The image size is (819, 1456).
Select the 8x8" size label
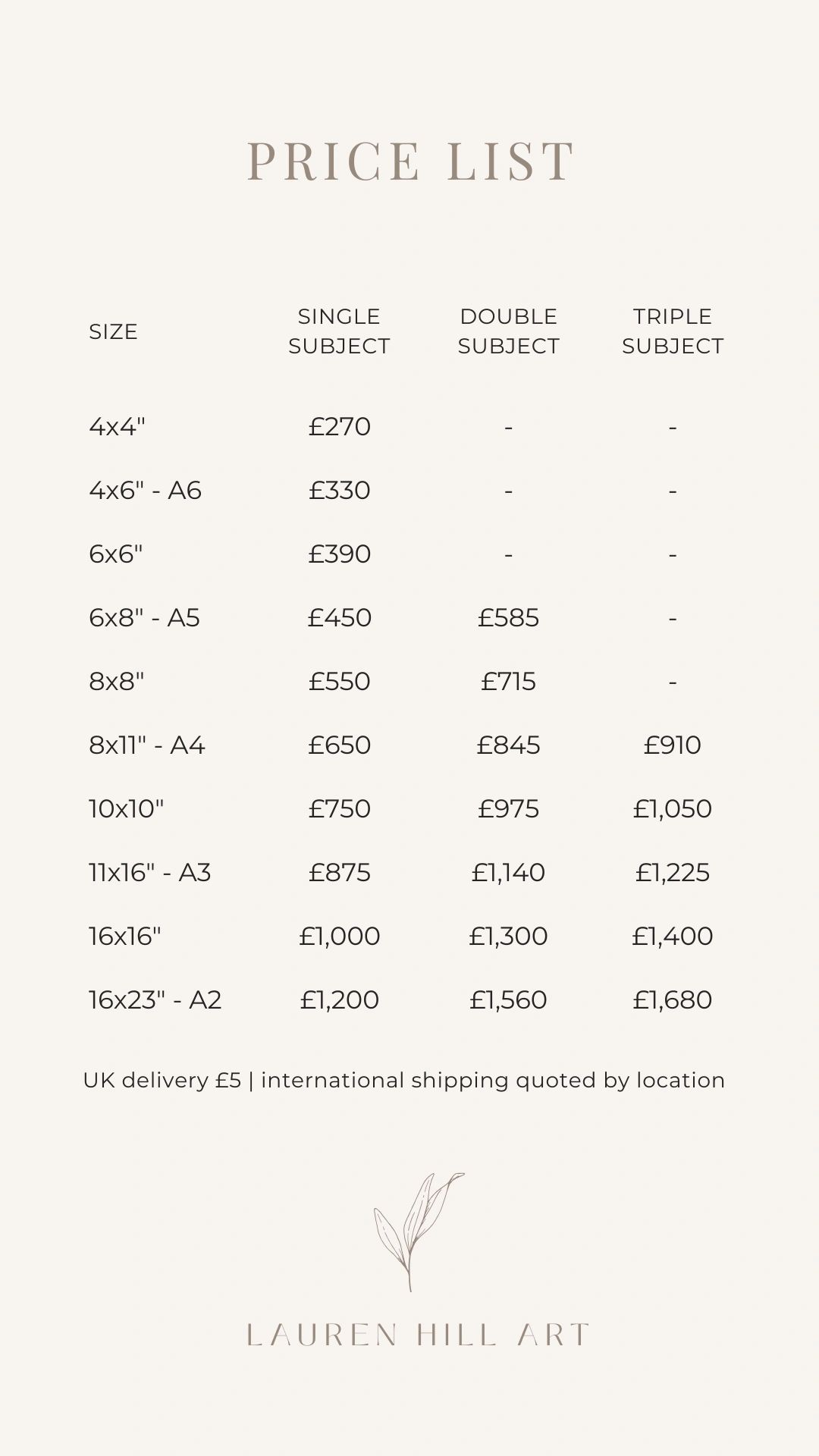(x=116, y=681)
